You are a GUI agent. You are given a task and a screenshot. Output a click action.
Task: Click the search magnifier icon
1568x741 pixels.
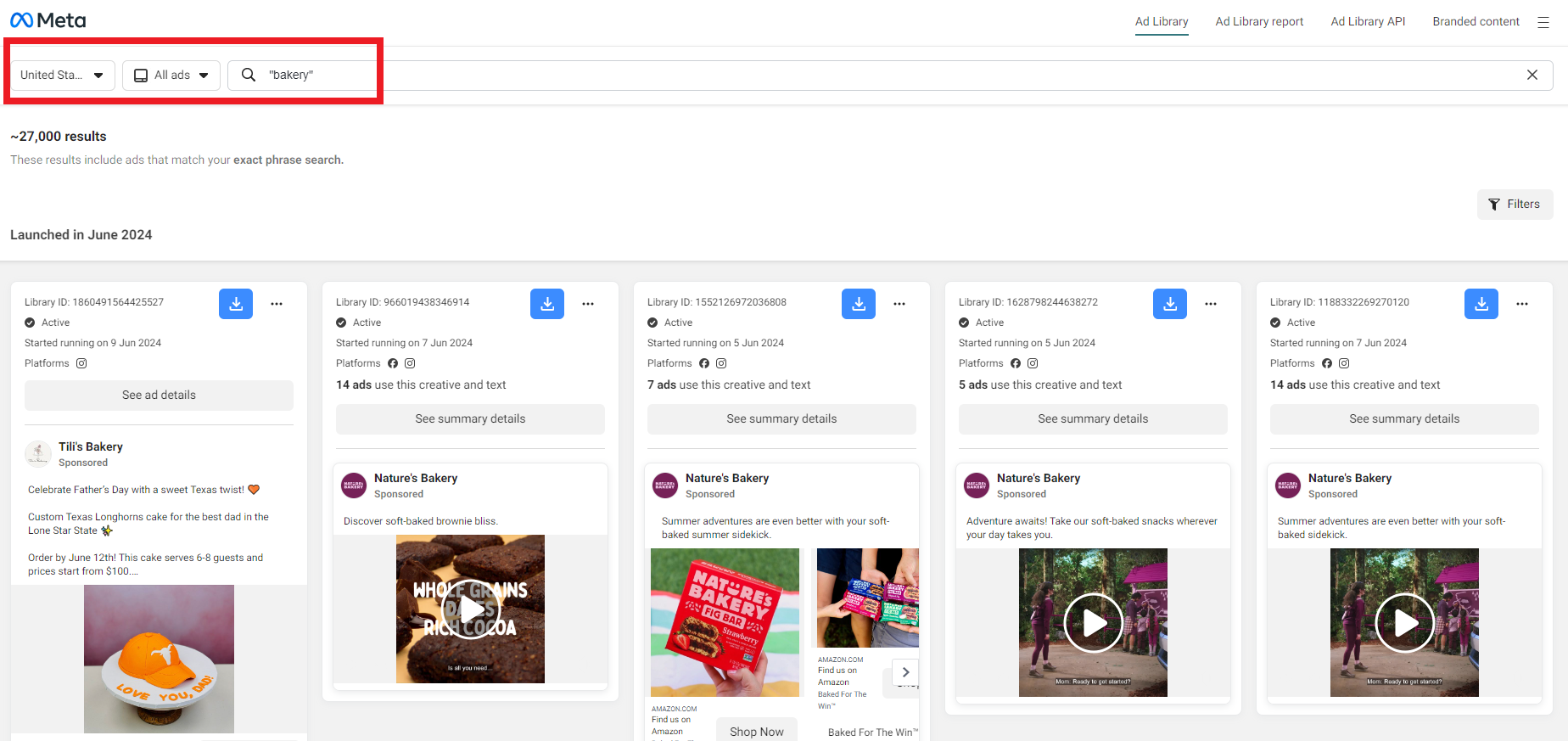(x=249, y=75)
